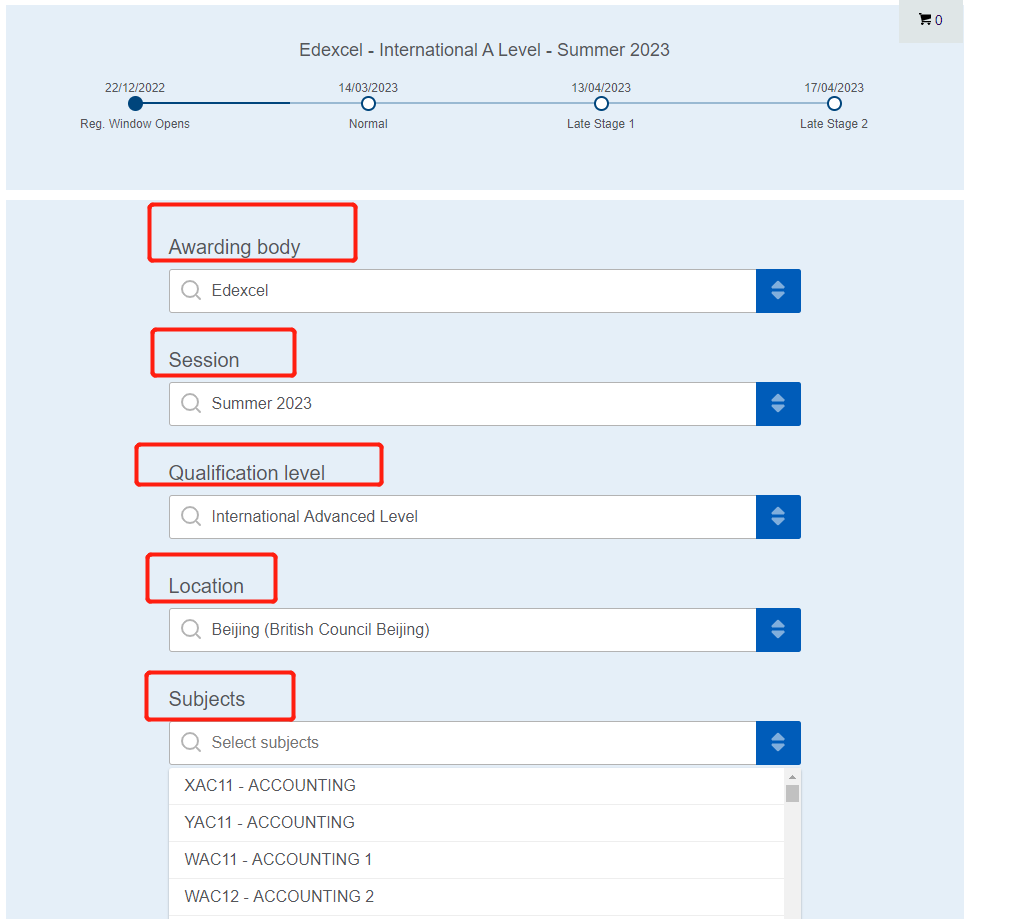Expand the Awarding body dropdown arrows
The height and width of the screenshot is (919, 1031).
point(778,291)
